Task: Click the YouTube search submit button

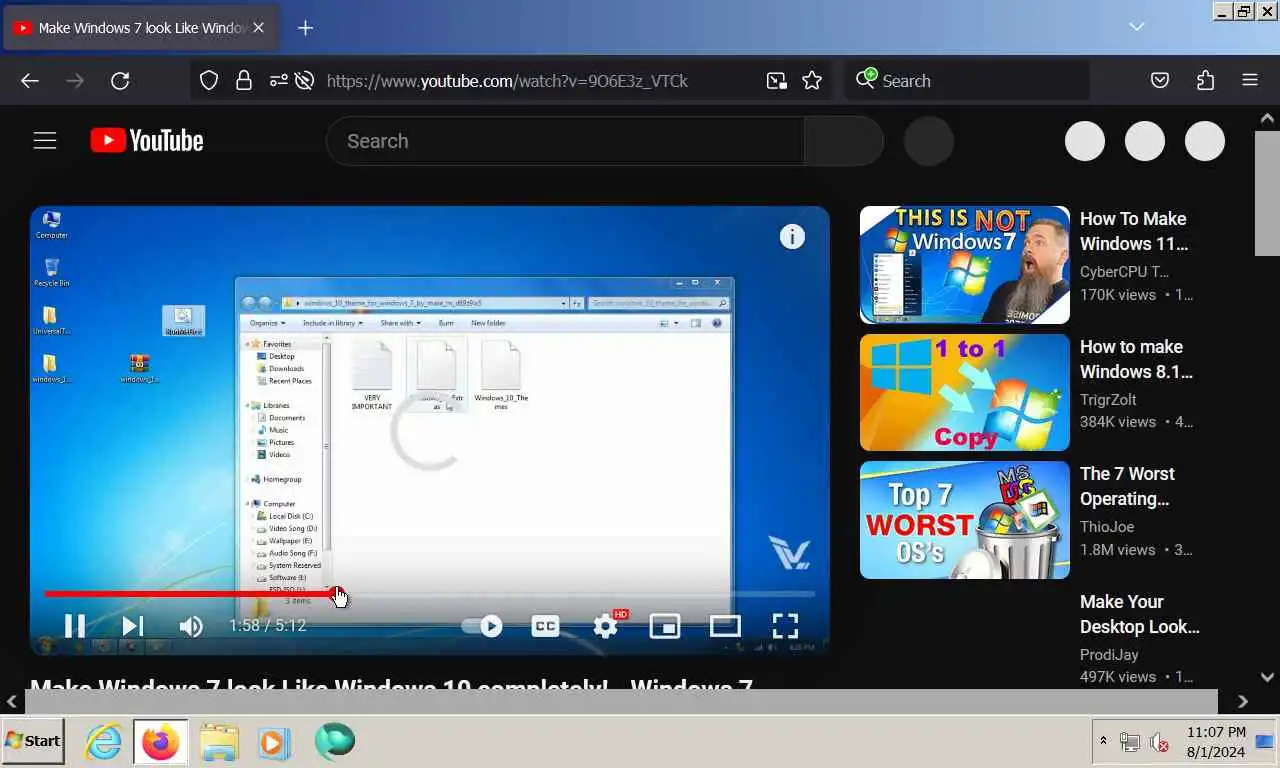Action: point(844,141)
